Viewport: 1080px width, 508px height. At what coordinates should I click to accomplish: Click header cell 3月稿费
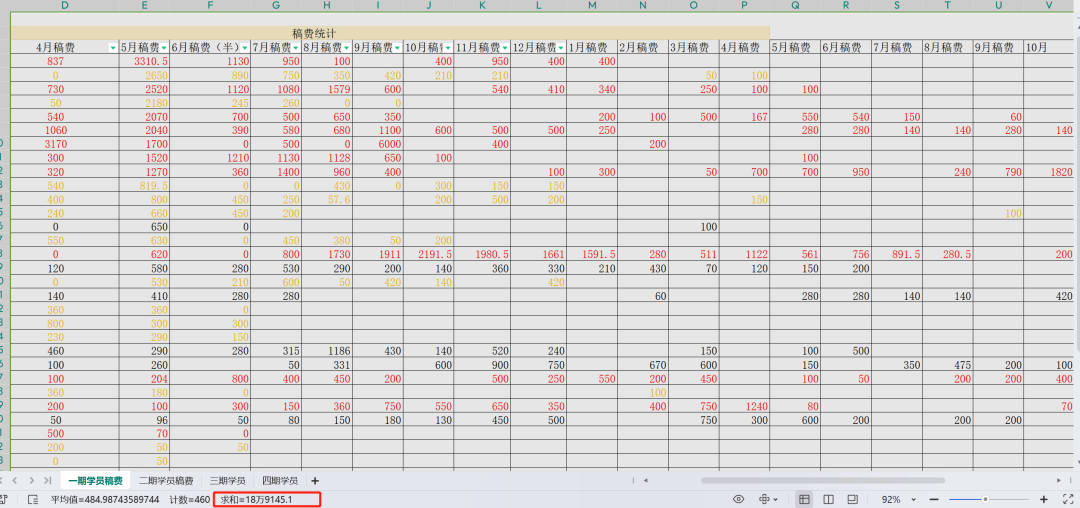click(x=694, y=47)
